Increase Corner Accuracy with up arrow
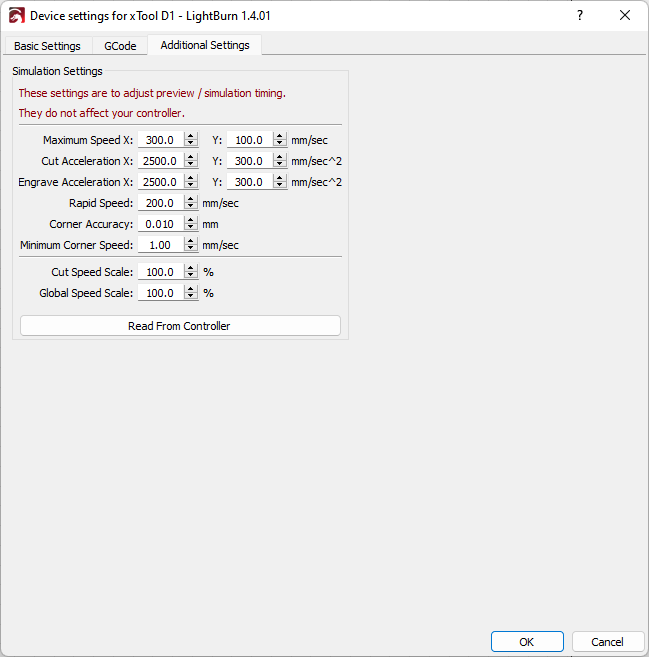 191,220
